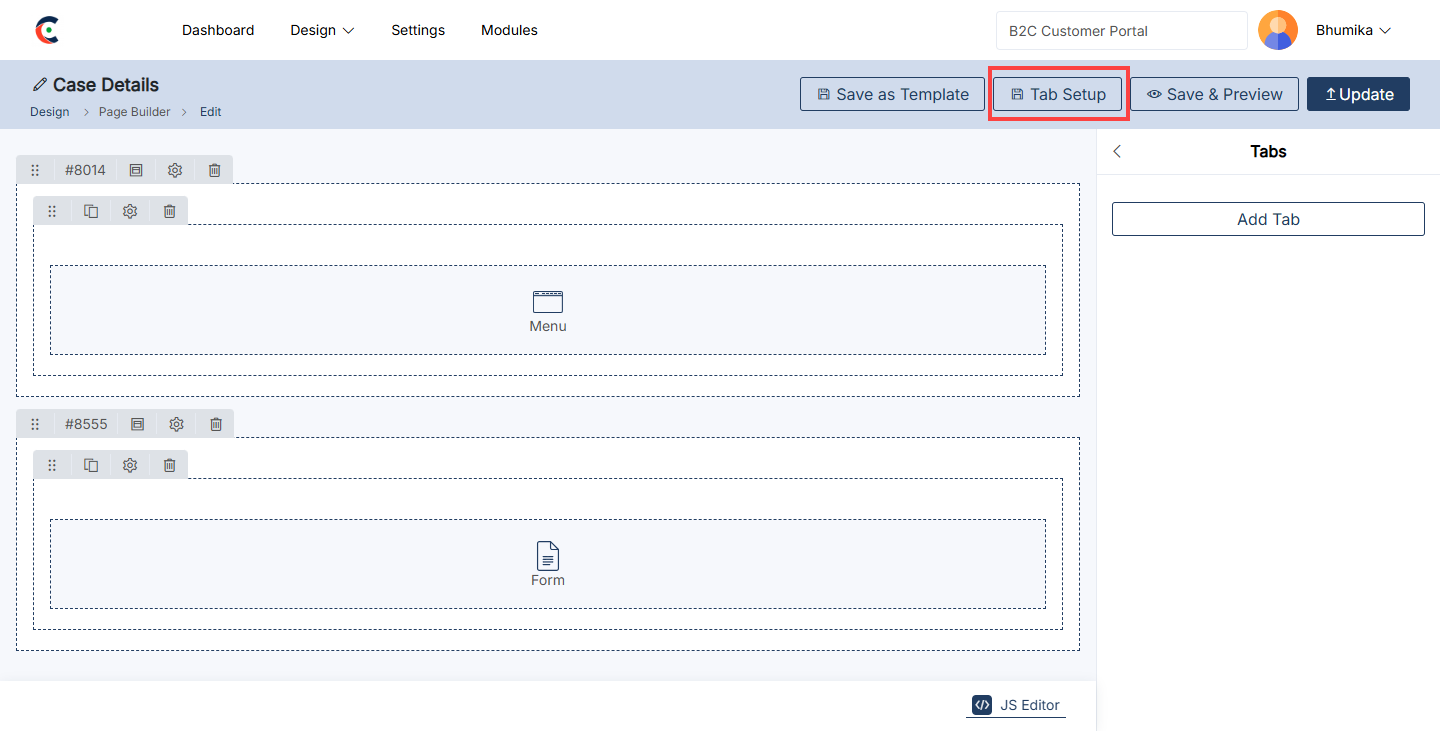Delete section #8555 using trash icon
Image resolution: width=1440 pixels, height=731 pixels.
215,424
